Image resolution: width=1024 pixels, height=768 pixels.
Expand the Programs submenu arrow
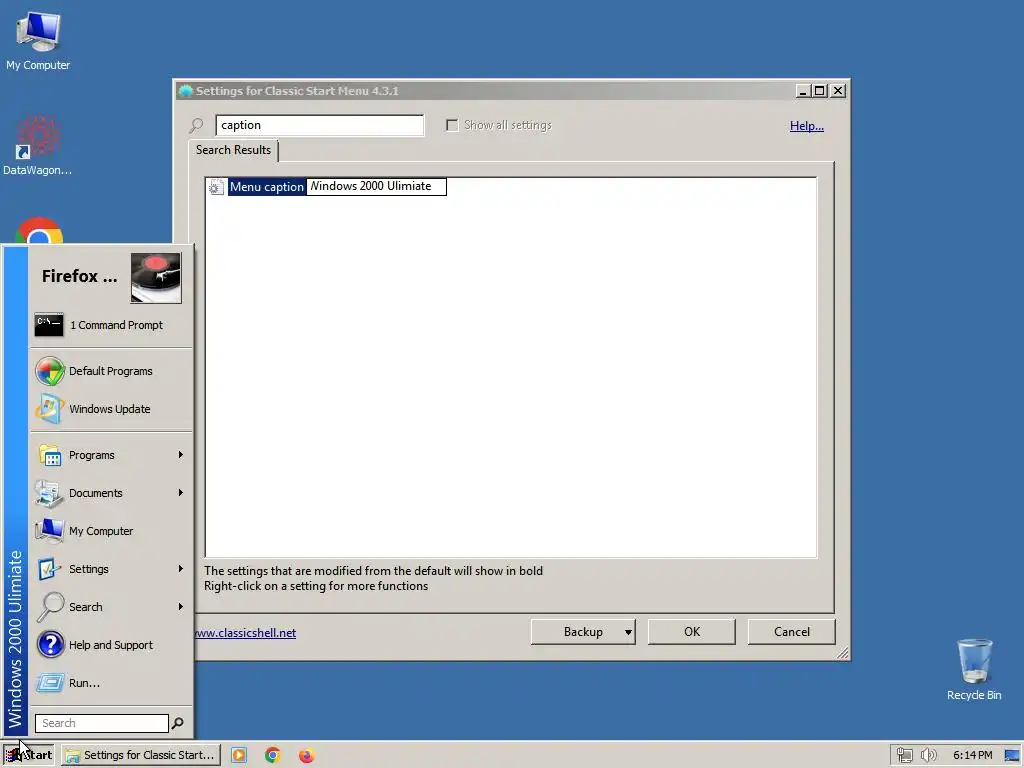coord(180,455)
